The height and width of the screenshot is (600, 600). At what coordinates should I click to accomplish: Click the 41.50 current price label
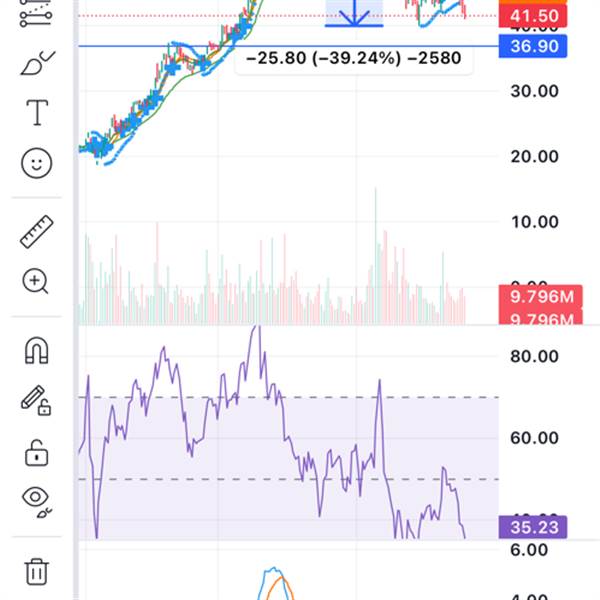pyautogui.click(x=533, y=16)
